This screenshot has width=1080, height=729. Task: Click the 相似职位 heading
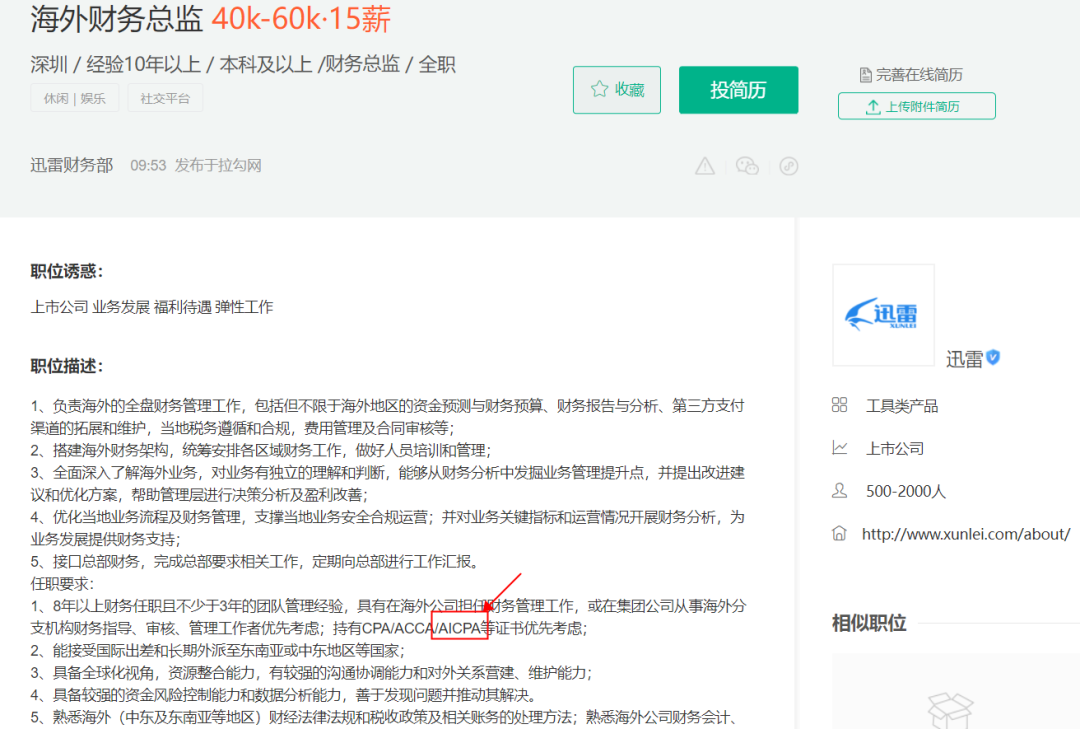click(x=869, y=624)
